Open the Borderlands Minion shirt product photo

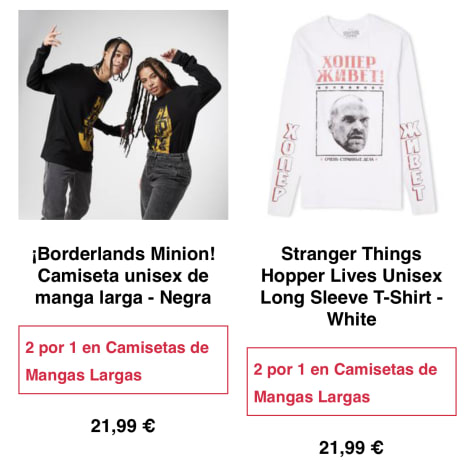click(123, 115)
